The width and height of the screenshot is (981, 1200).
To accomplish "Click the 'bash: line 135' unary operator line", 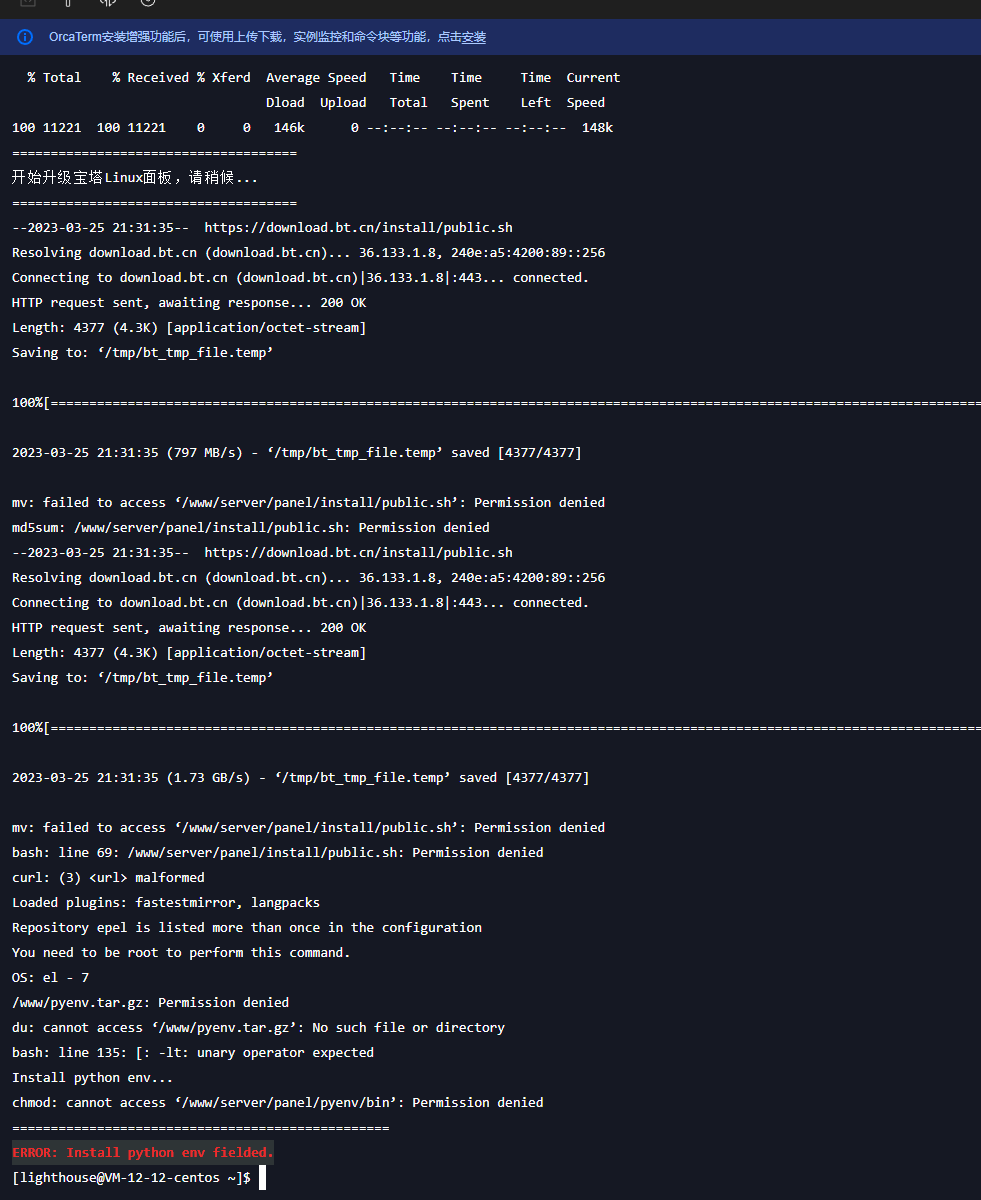I will [193, 1053].
